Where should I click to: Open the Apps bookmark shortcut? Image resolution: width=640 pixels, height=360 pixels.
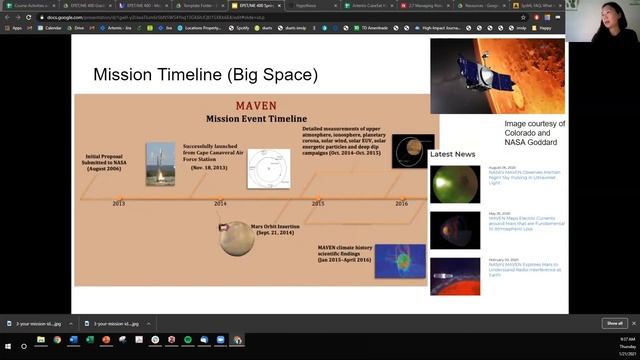point(14,28)
